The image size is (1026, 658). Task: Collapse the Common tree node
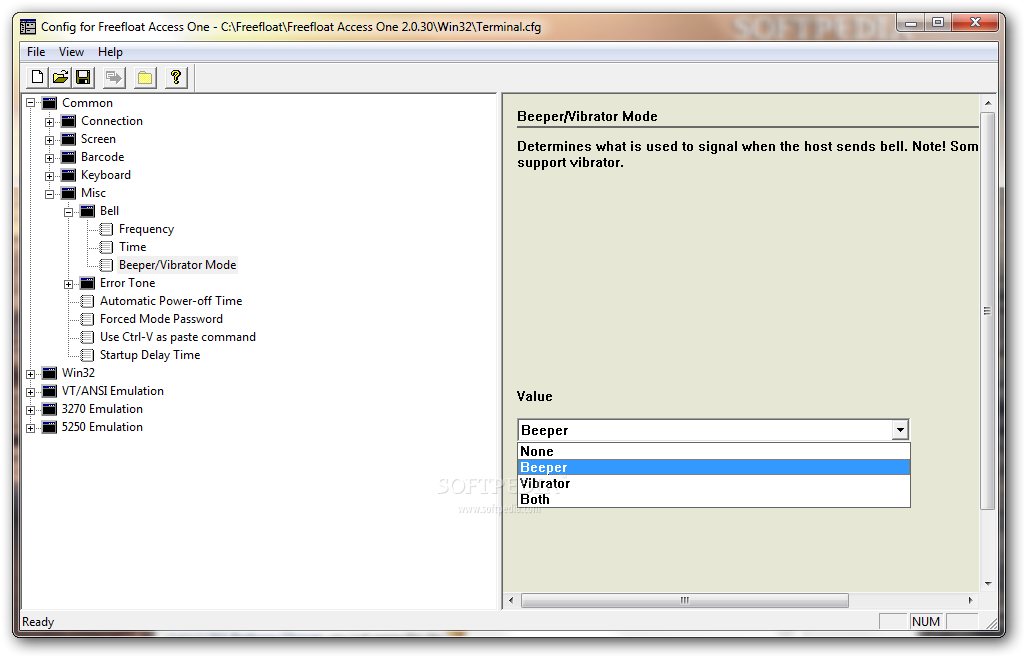coord(30,103)
